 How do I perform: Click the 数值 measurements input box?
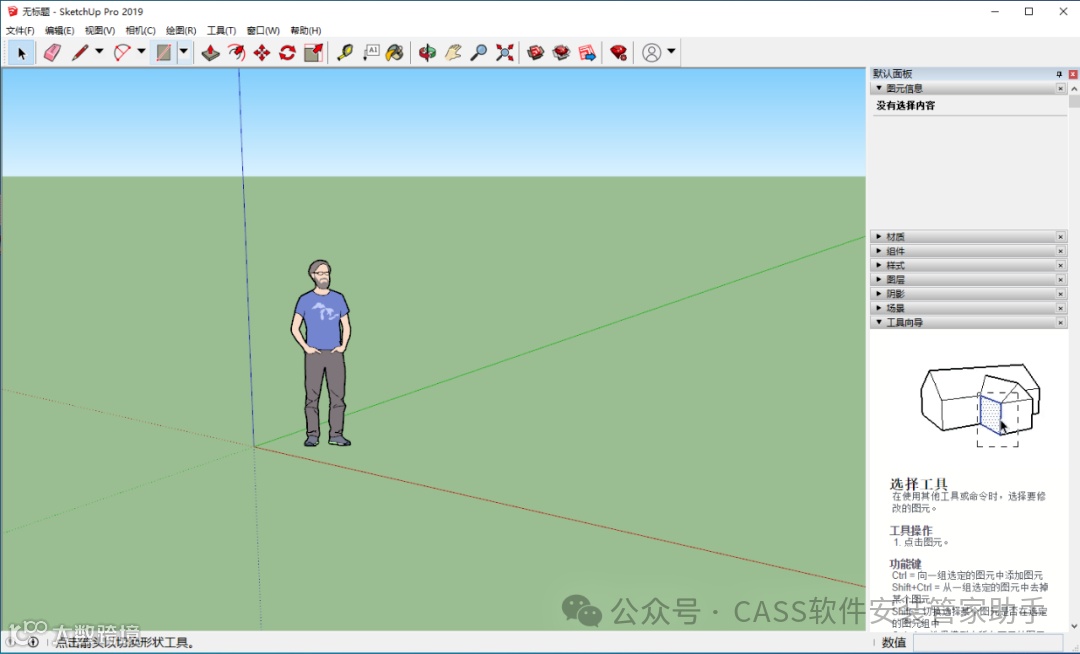pos(988,642)
